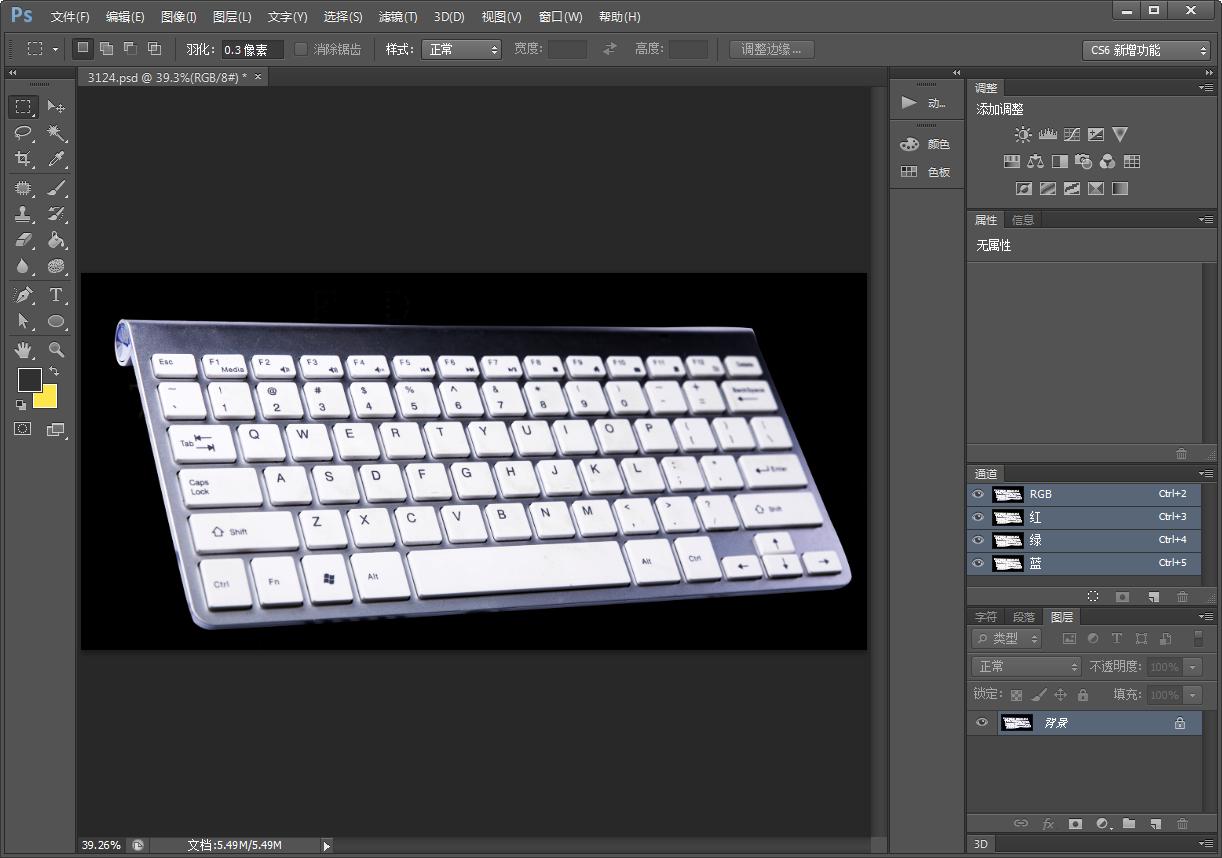The width and height of the screenshot is (1222, 858).
Task: Switch to the 信息 tab
Action: [1023, 220]
